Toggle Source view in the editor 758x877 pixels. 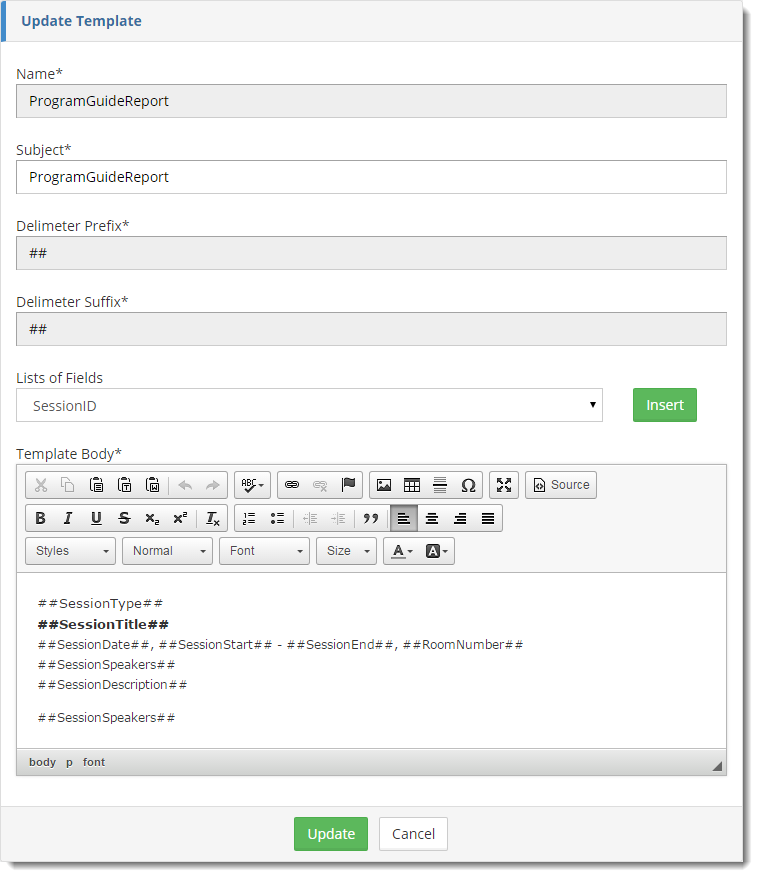(x=560, y=485)
